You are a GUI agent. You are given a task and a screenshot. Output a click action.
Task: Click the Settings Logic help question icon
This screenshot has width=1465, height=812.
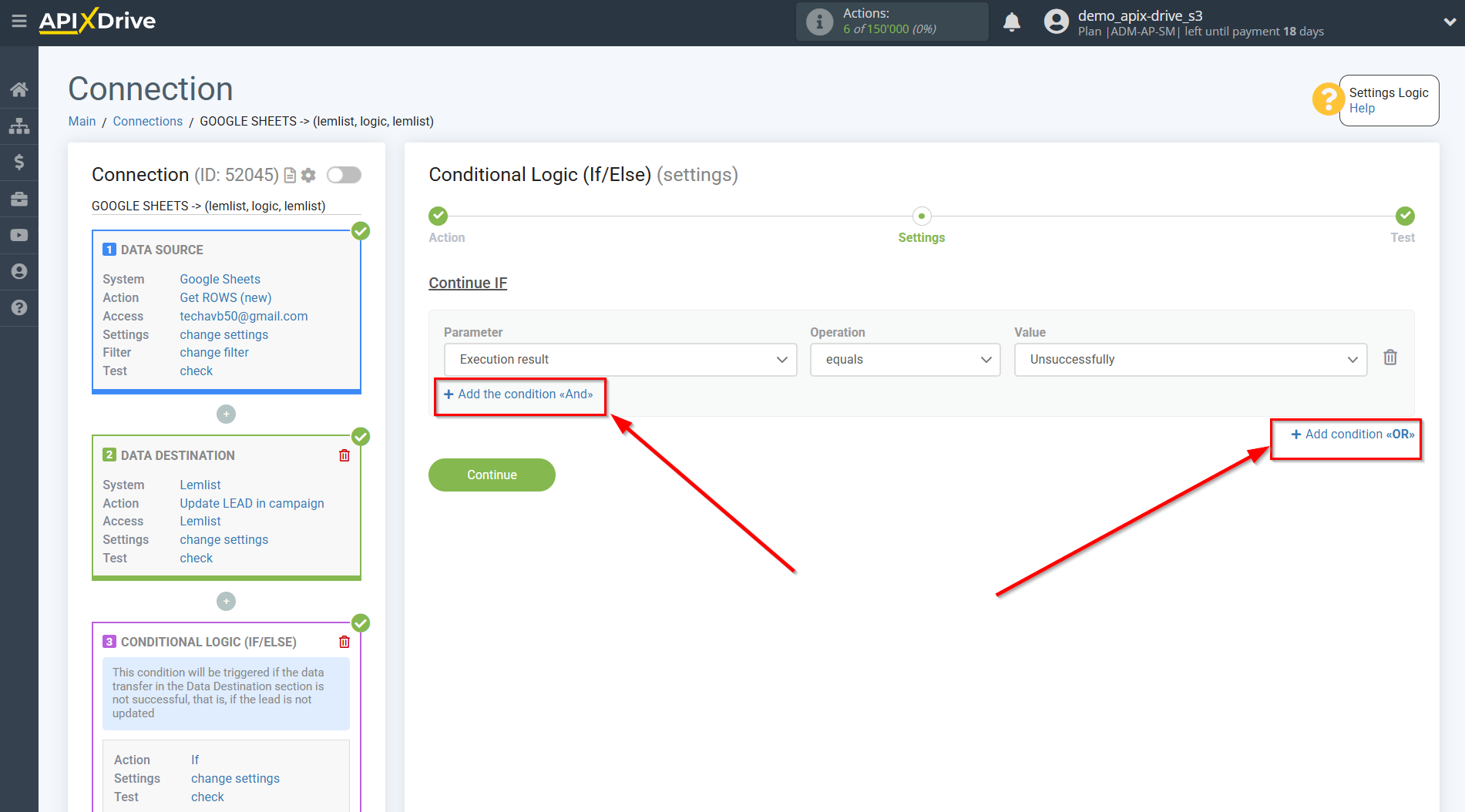click(x=1328, y=99)
